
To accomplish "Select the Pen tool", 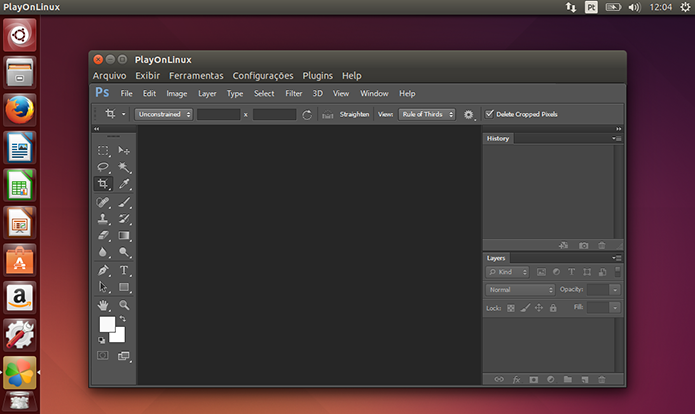I will pyautogui.click(x=103, y=270).
